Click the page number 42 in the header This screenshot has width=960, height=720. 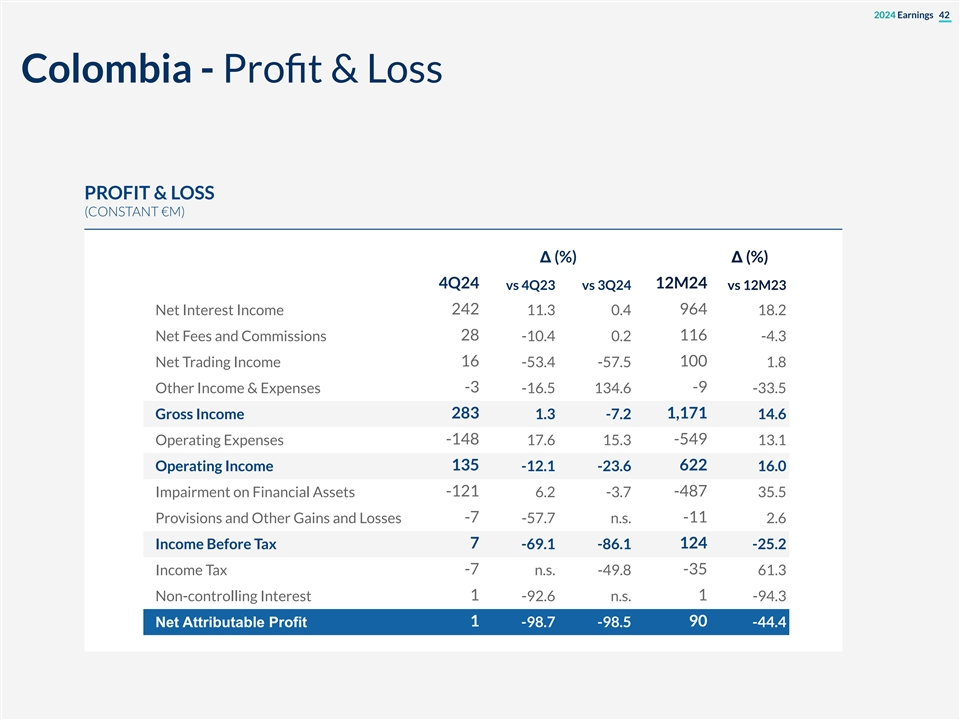pyautogui.click(x=944, y=14)
